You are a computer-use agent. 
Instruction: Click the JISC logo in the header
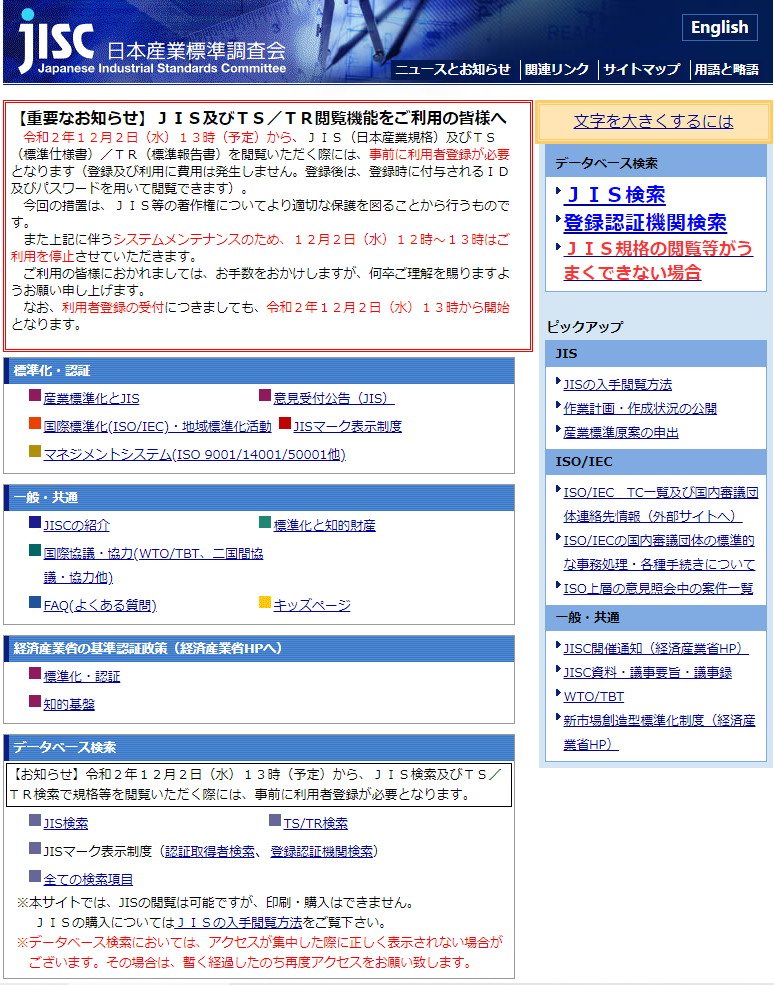tap(151, 43)
